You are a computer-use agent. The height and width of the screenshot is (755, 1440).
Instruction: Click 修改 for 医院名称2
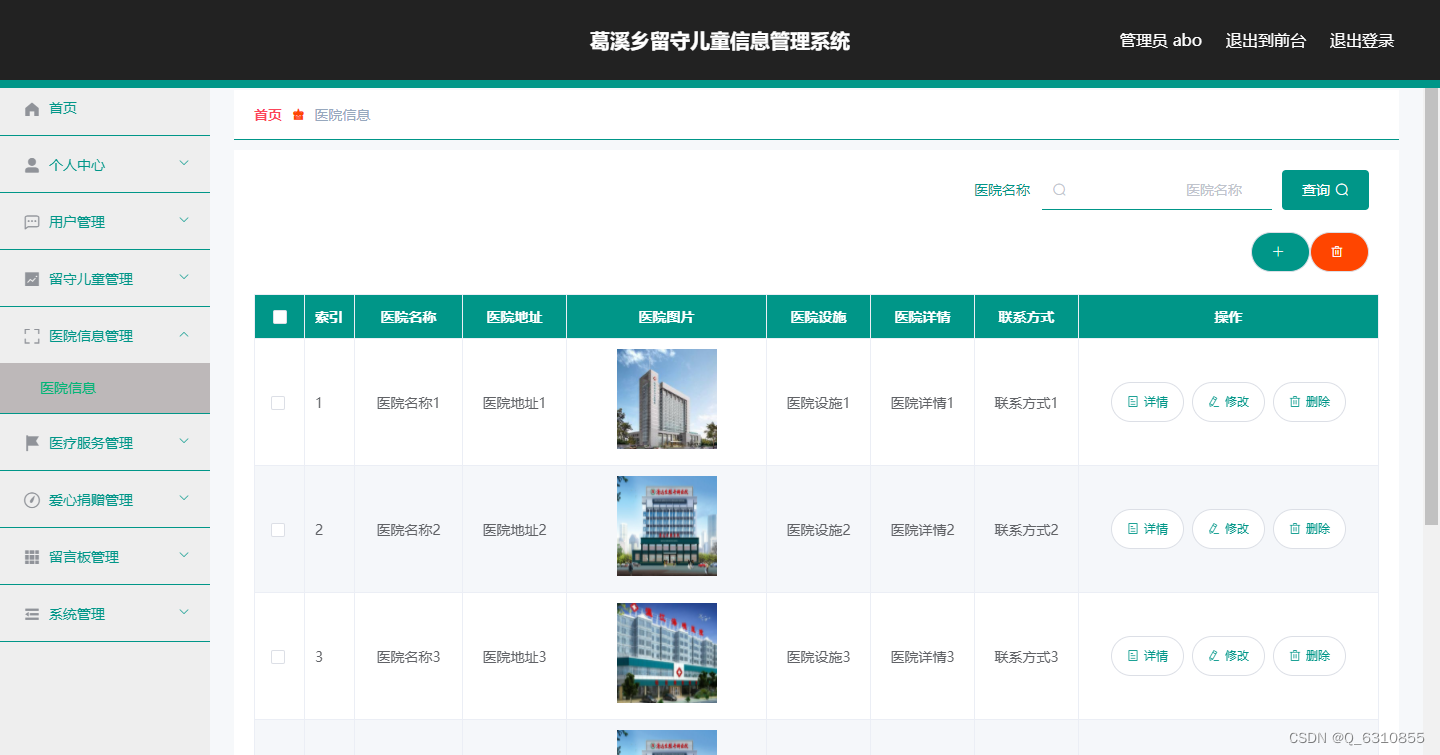(1228, 529)
